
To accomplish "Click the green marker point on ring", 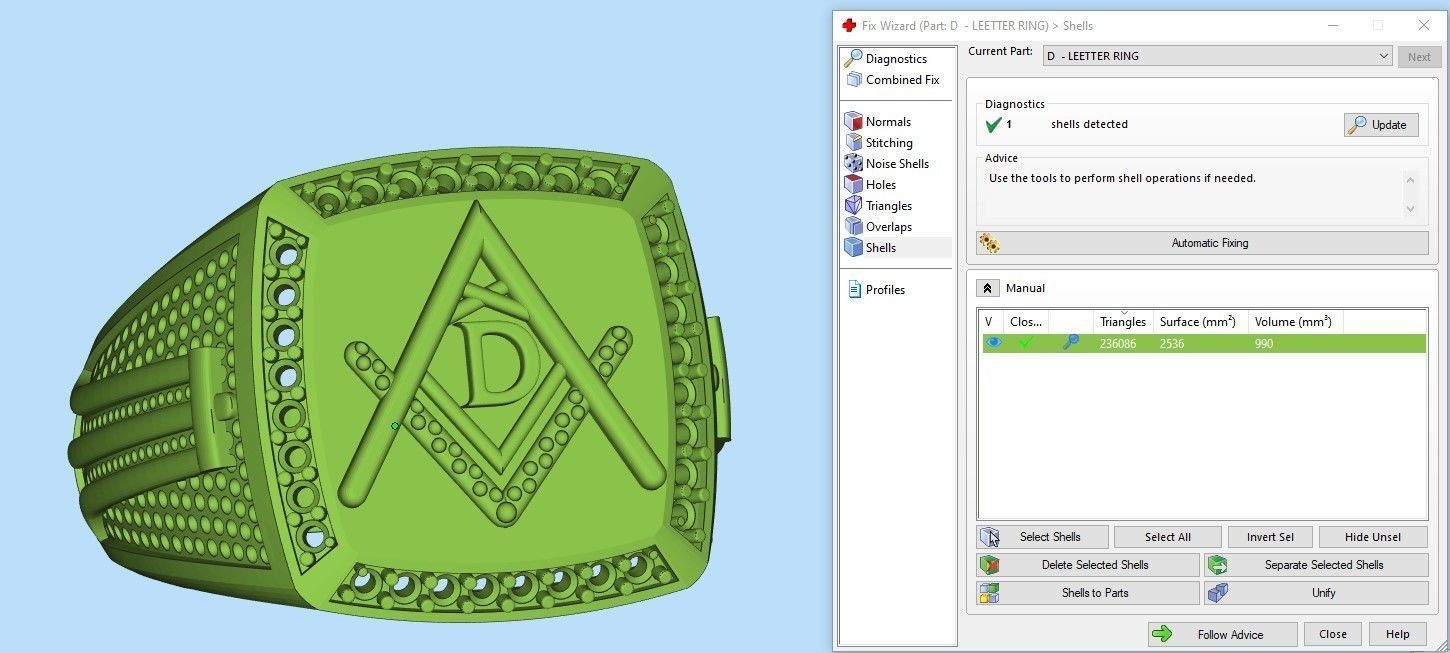I will pos(395,426).
